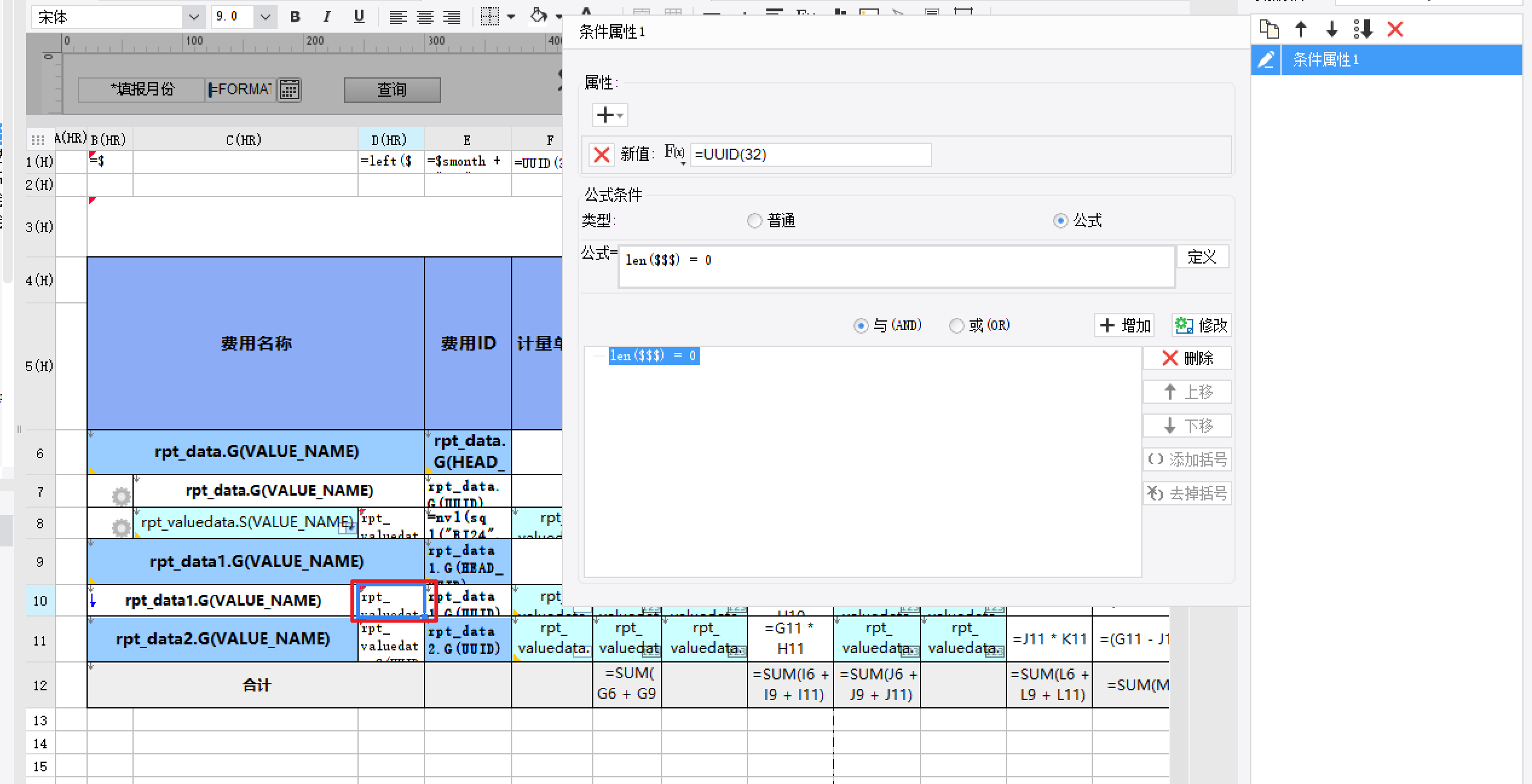This screenshot has height=784, width=1532.
Task: Click the gear icon in row 8
Action: click(122, 528)
